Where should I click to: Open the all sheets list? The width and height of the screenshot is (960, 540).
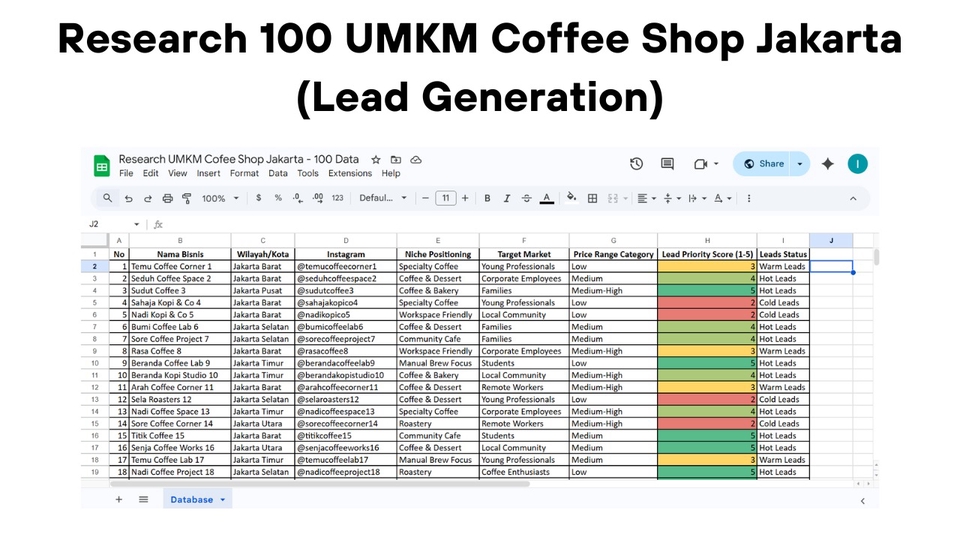[x=143, y=500]
